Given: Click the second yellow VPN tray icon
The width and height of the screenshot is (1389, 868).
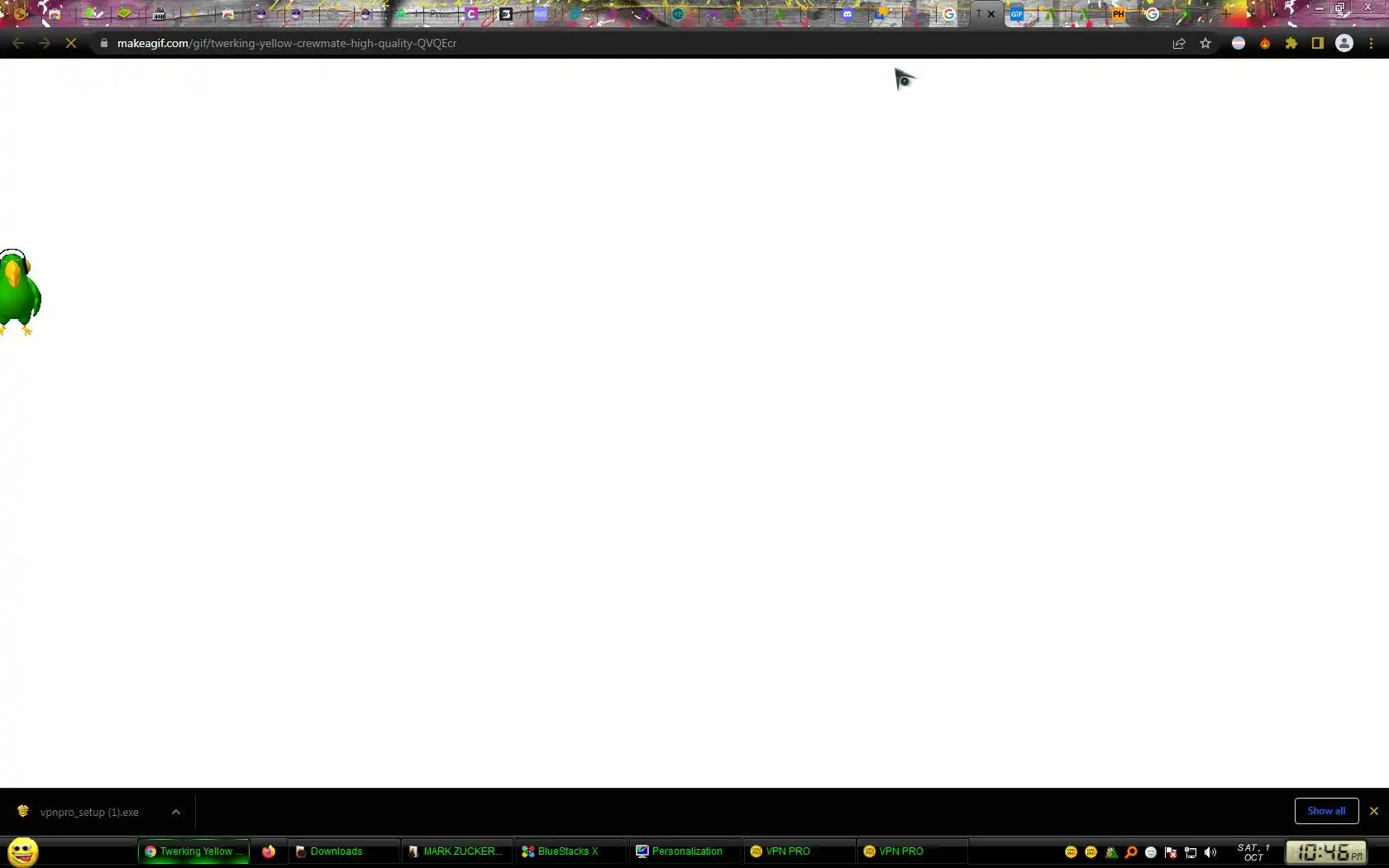Looking at the screenshot, I should click(x=1091, y=852).
